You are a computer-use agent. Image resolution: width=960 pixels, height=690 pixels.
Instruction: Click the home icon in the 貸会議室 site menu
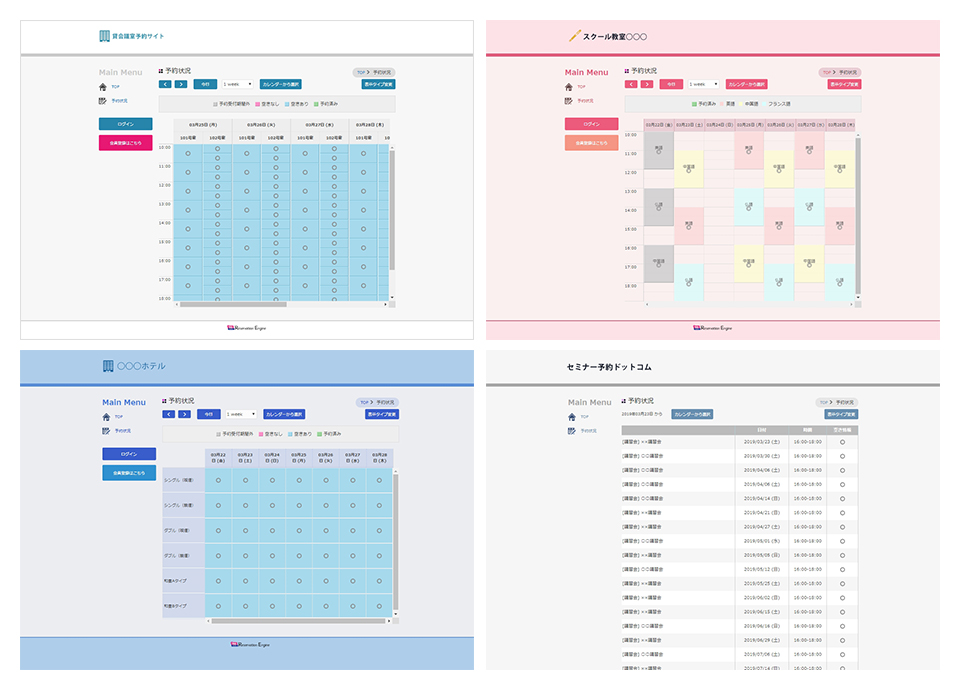pyautogui.click(x=104, y=87)
